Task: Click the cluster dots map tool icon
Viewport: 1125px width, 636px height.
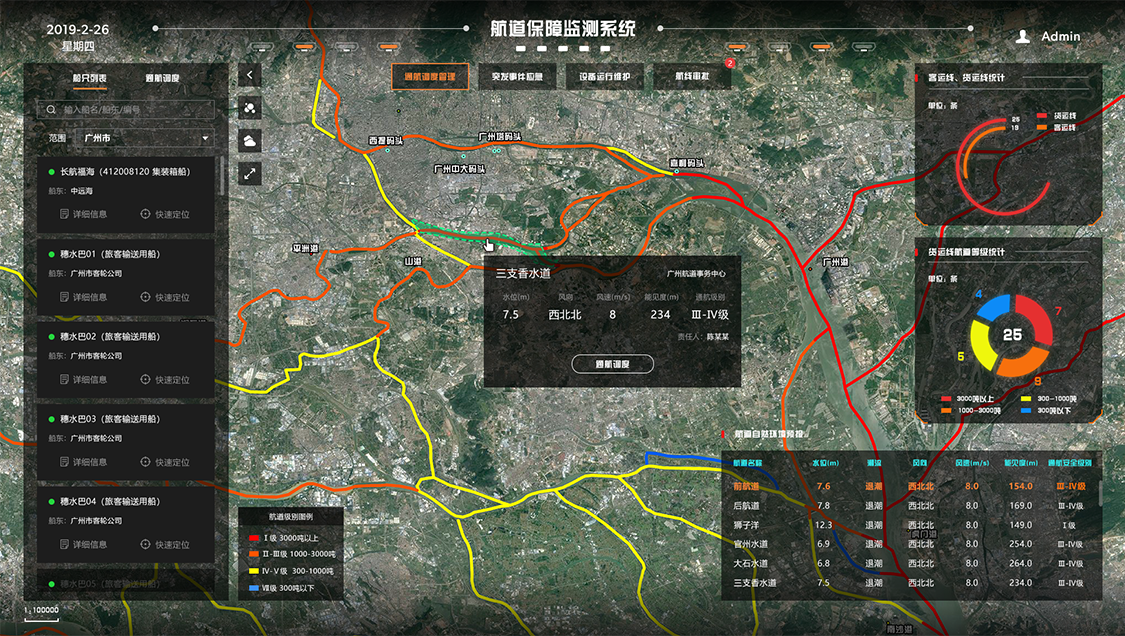Action: (x=249, y=108)
